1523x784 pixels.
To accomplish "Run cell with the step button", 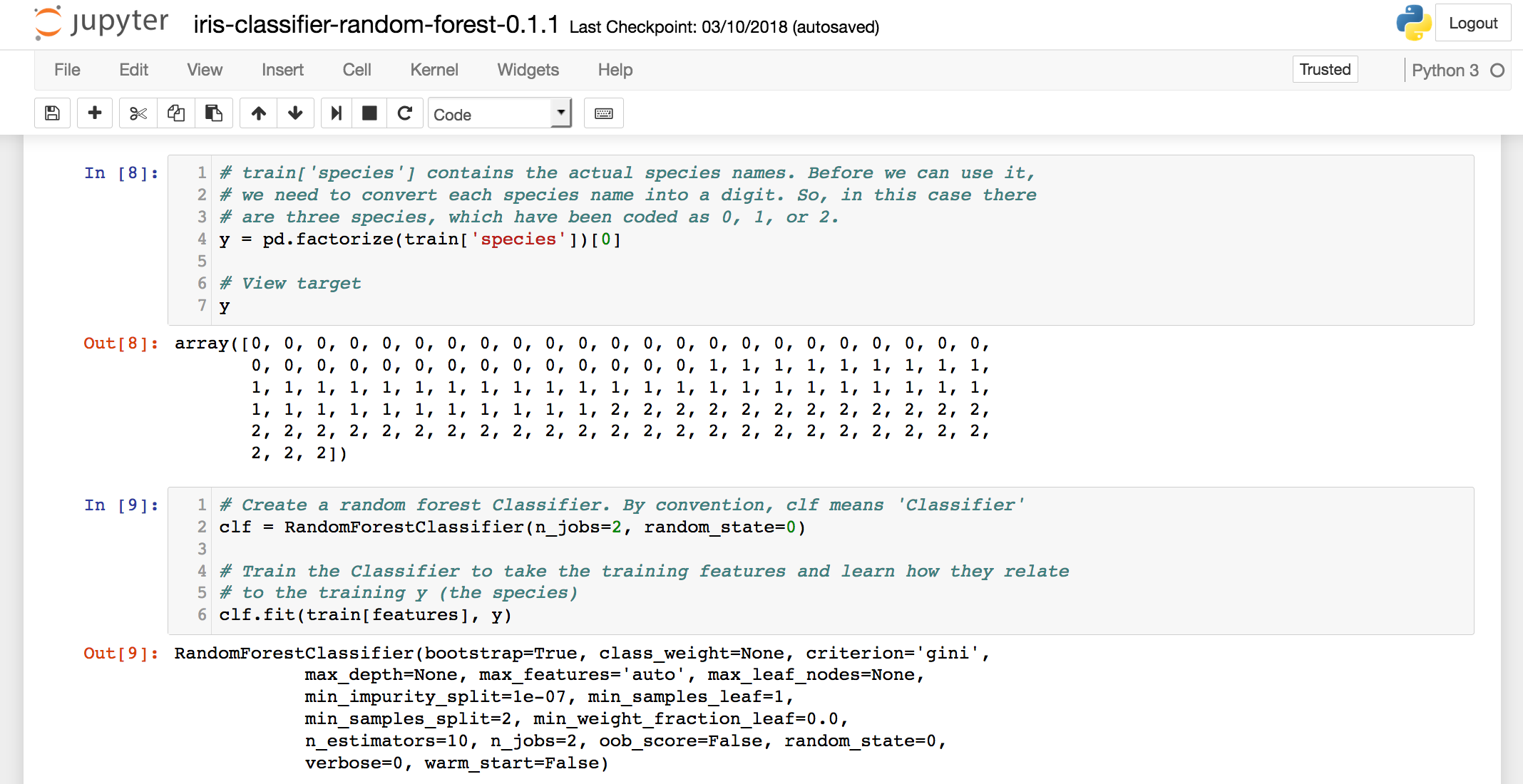I will click(337, 113).
